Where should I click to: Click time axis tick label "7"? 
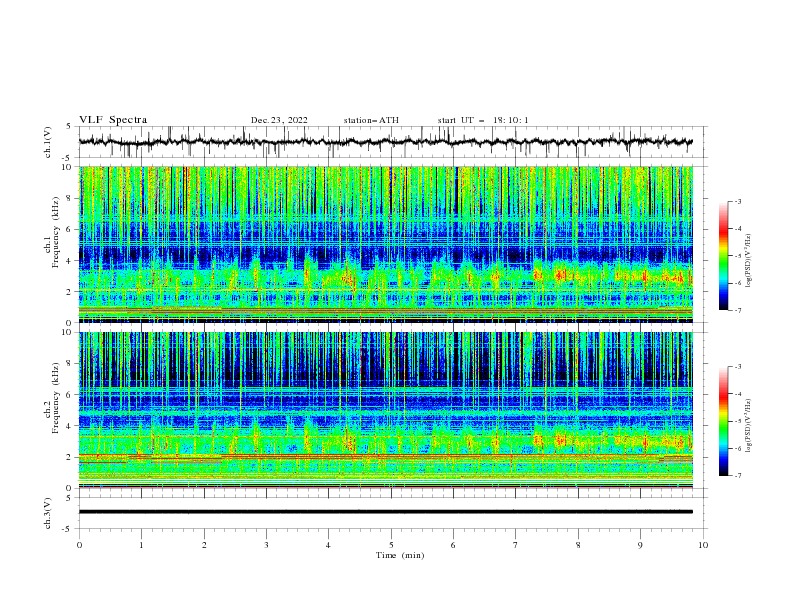pos(516,545)
